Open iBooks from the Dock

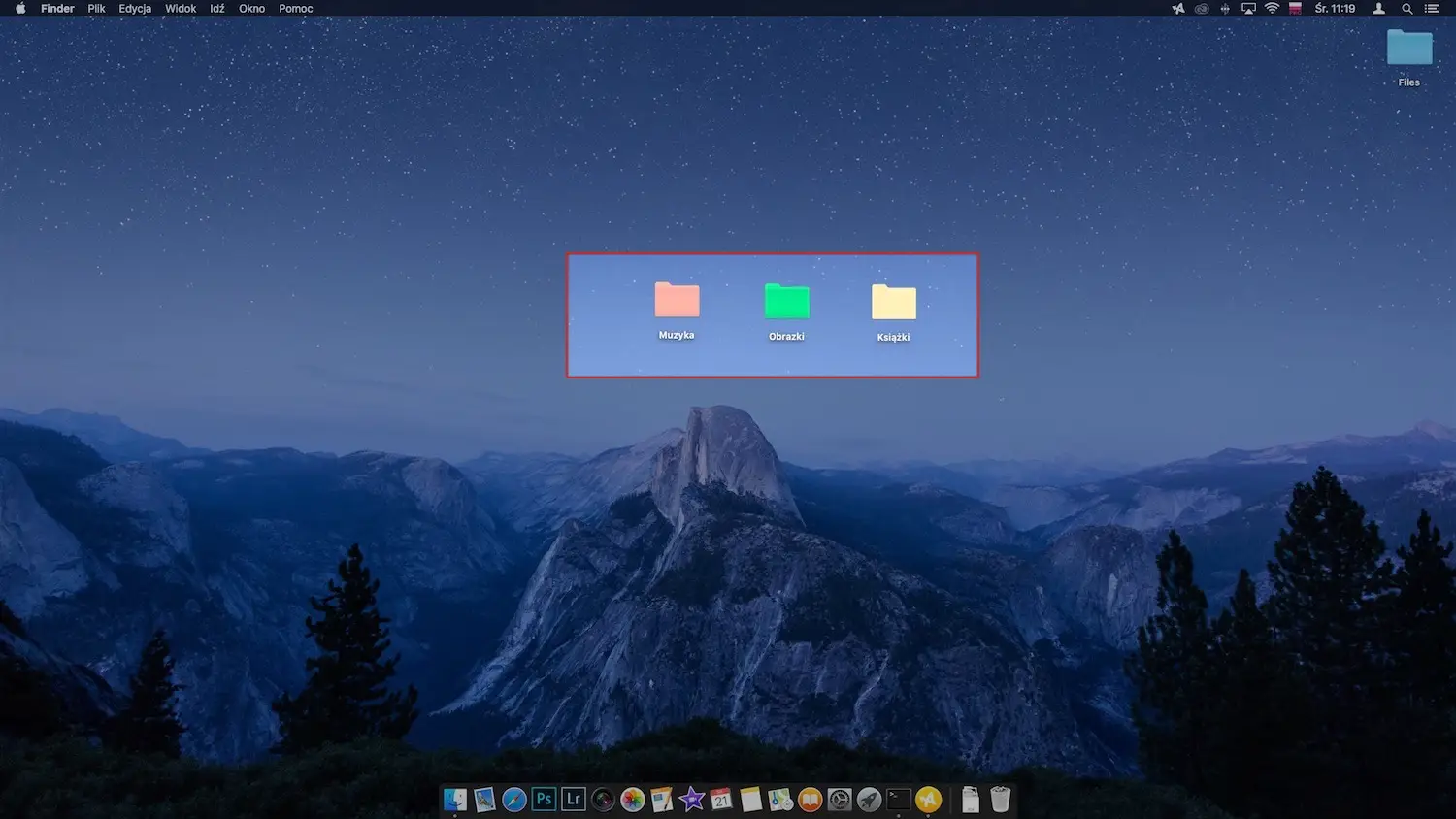(x=810, y=799)
